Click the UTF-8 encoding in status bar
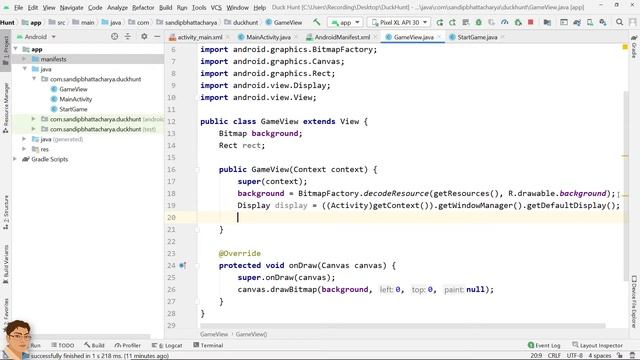The height and width of the screenshot is (360, 640). click(x=575, y=356)
